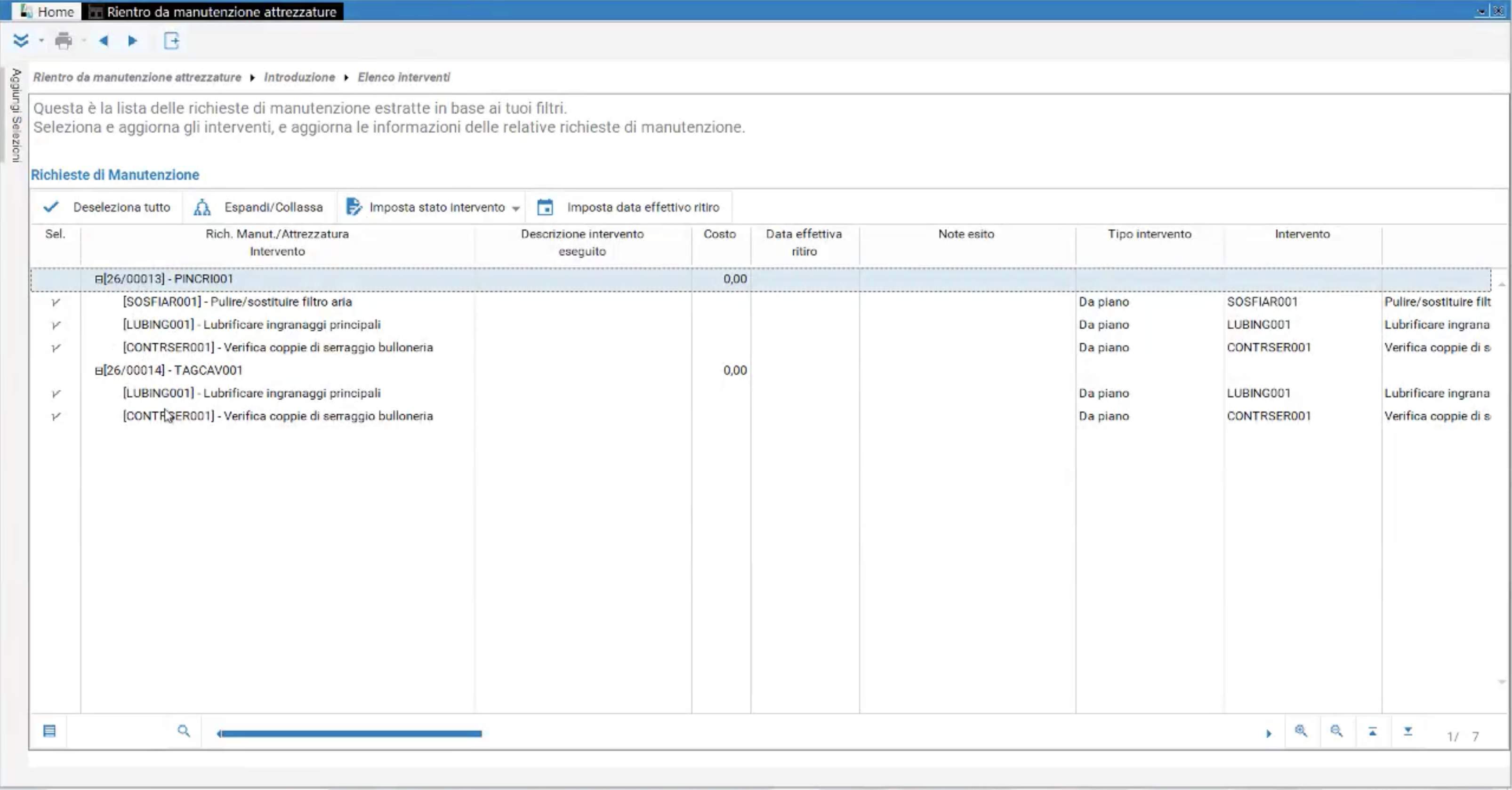The image size is (1512, 790).
Task: Open the Aggiungi Selezioni side panel
Action: click(16, 115)
